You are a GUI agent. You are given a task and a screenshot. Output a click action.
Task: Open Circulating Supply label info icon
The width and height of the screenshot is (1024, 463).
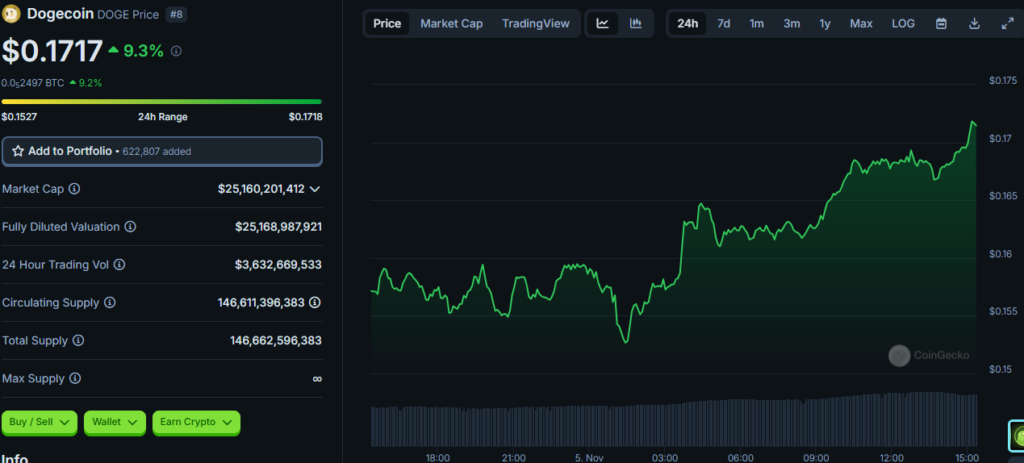110,302
